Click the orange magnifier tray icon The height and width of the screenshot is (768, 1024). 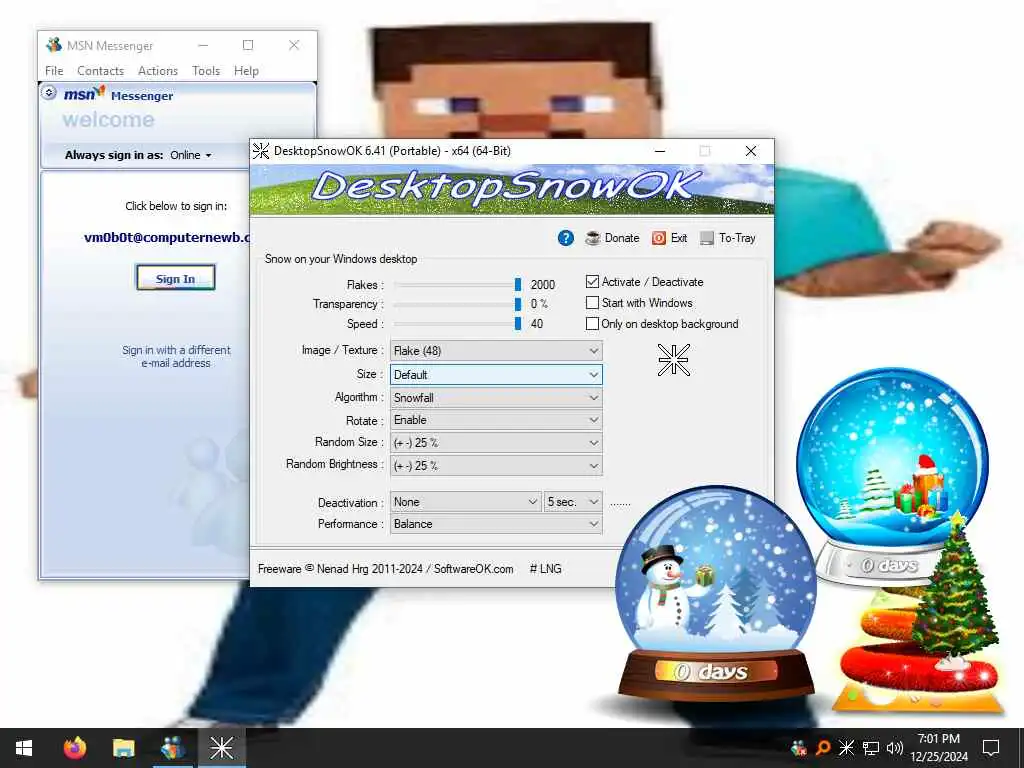pyautogui.click(x=823, y=748)
